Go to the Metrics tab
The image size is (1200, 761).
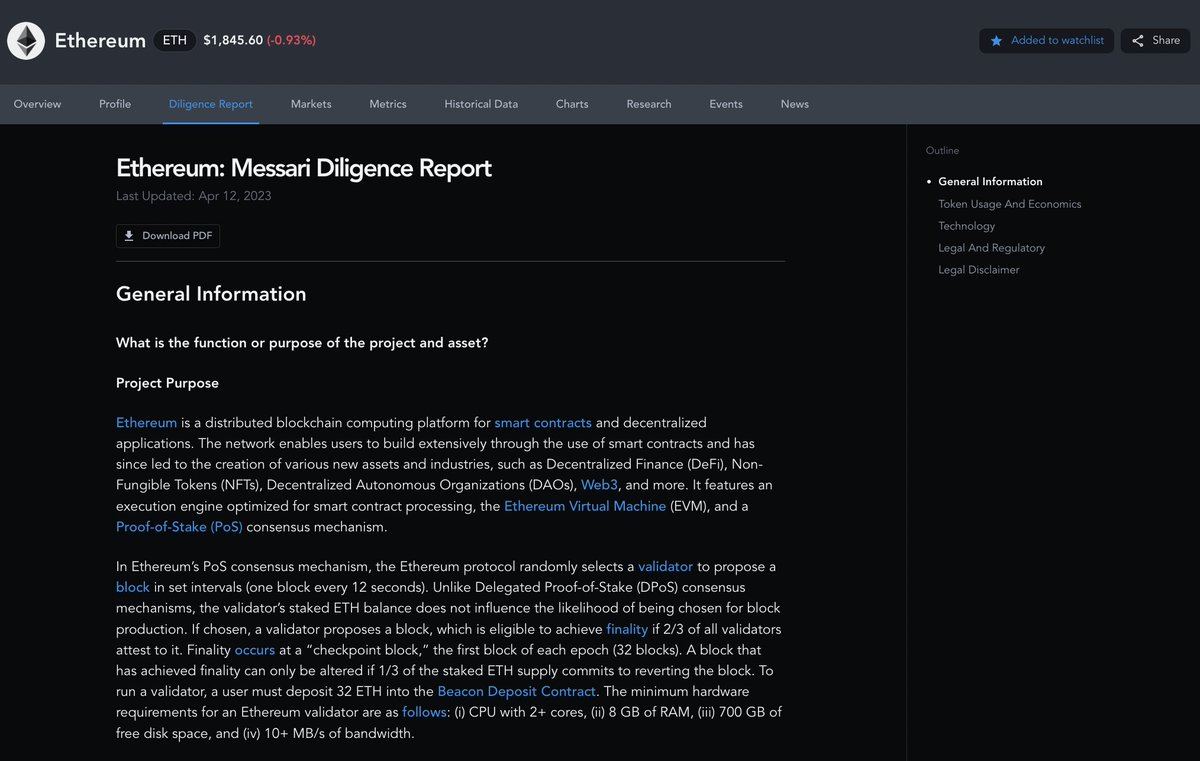pos(388,104)
